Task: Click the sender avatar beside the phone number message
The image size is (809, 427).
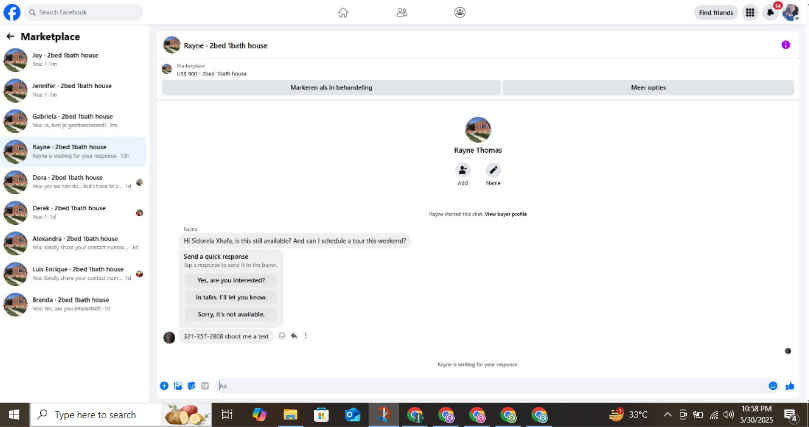Action: tap(169, 337)
